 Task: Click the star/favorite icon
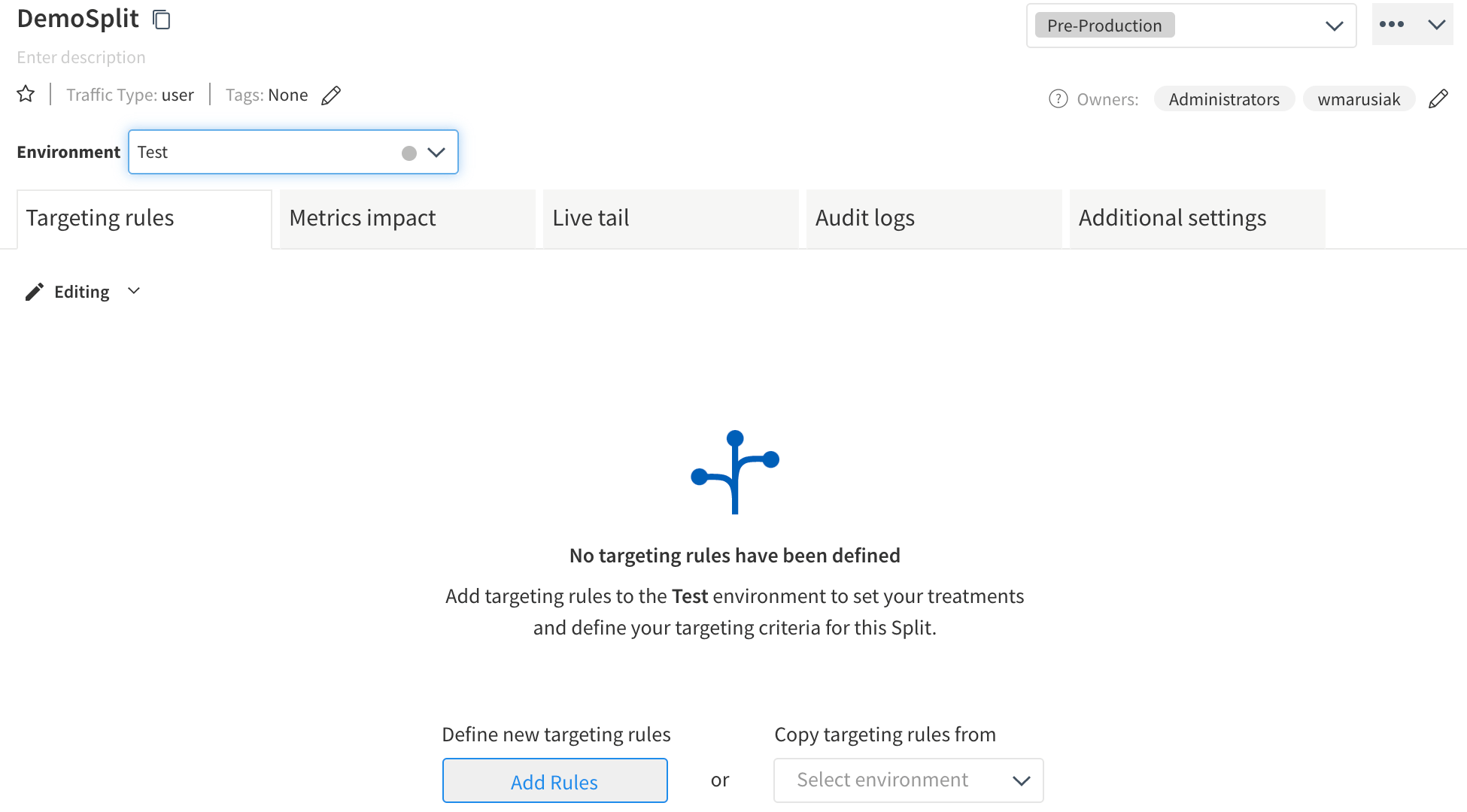(x=27, y=94)
